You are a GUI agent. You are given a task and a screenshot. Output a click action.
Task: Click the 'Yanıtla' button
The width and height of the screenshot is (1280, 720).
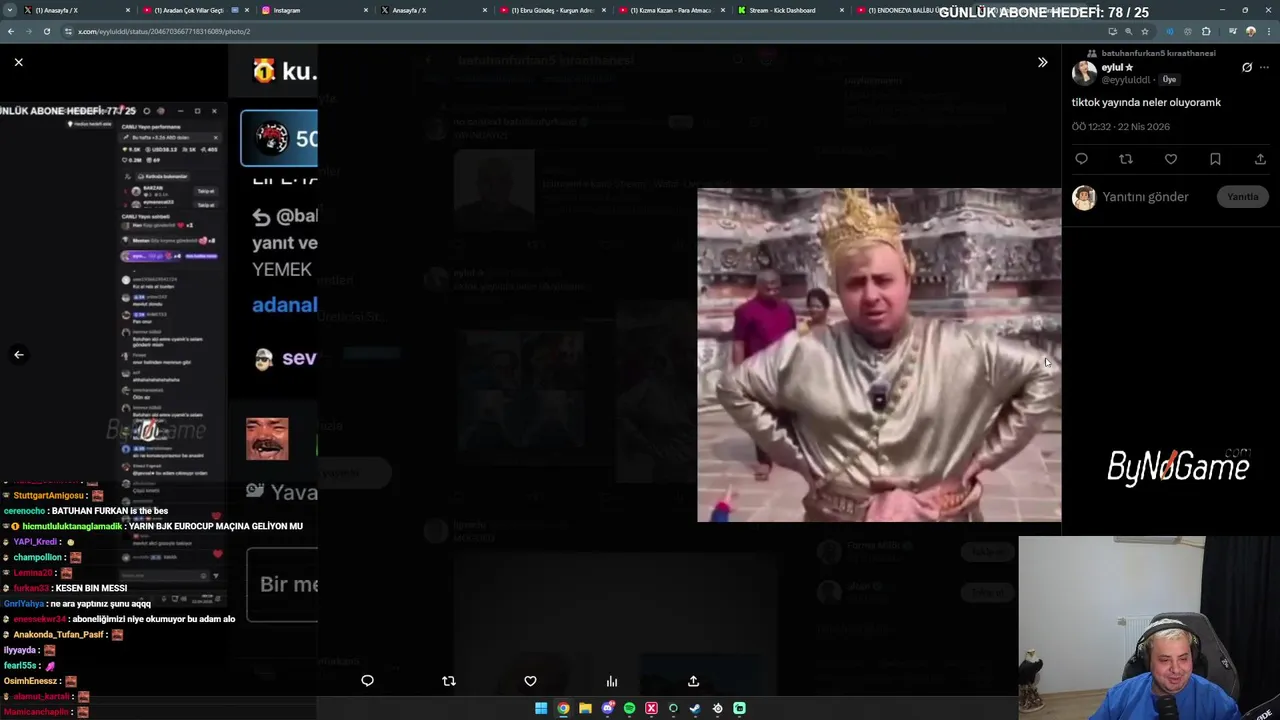(1243, 197)
